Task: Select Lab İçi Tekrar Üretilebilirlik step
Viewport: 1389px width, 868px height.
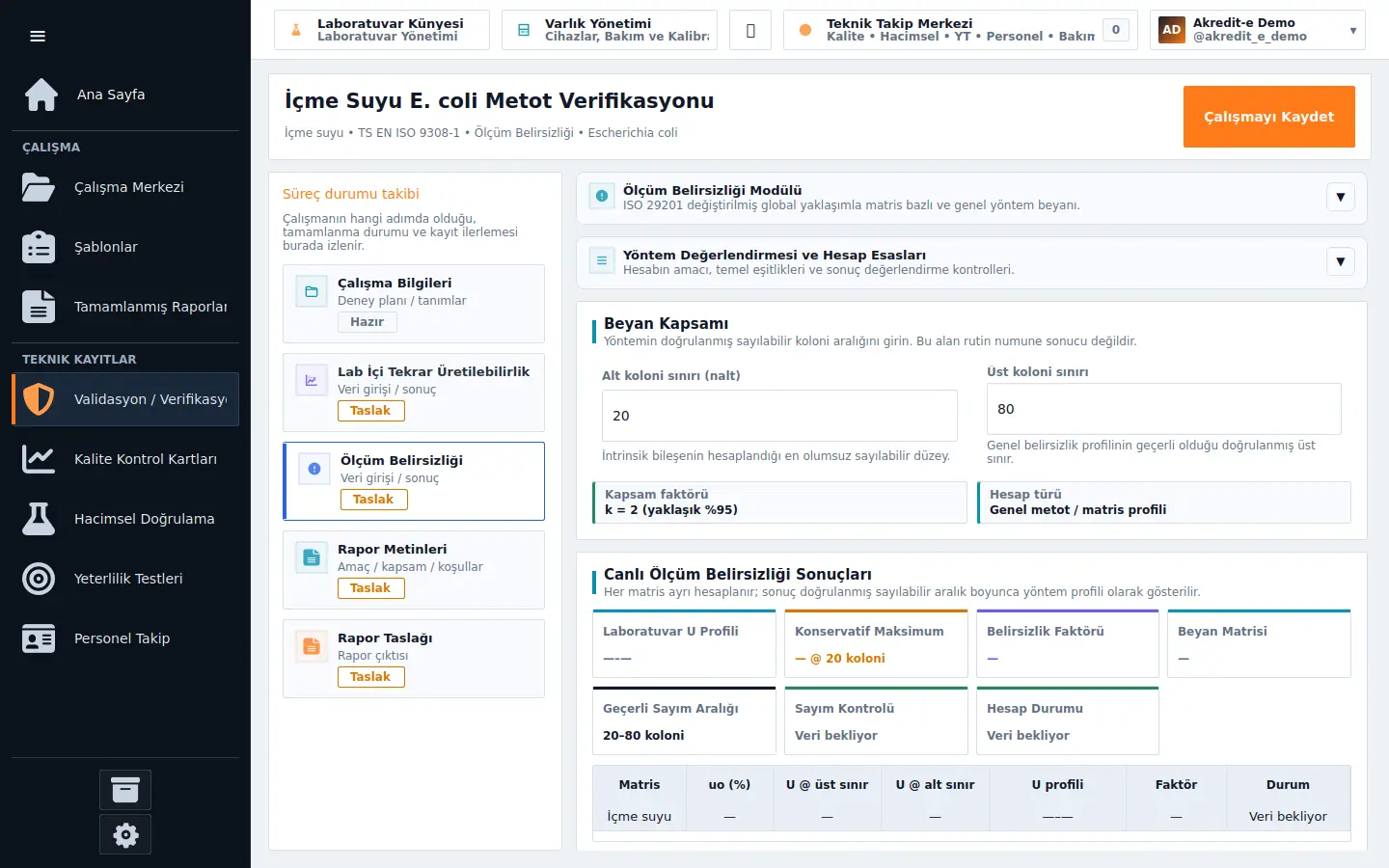Action: (414, 393)
